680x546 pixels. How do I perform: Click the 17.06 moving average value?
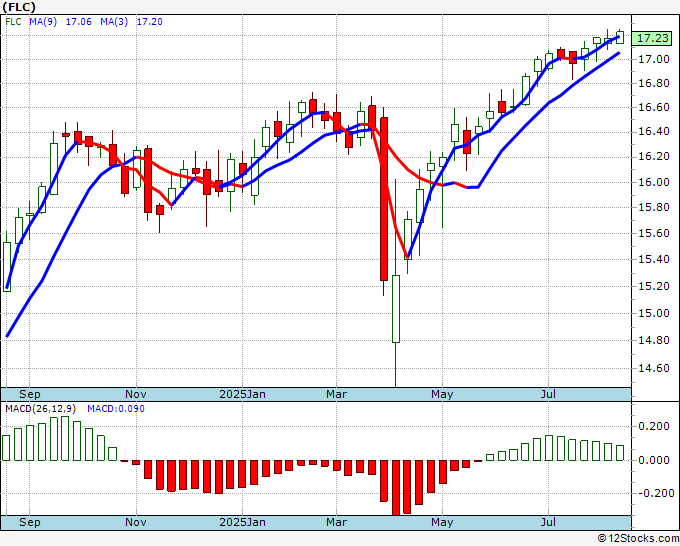78,22
